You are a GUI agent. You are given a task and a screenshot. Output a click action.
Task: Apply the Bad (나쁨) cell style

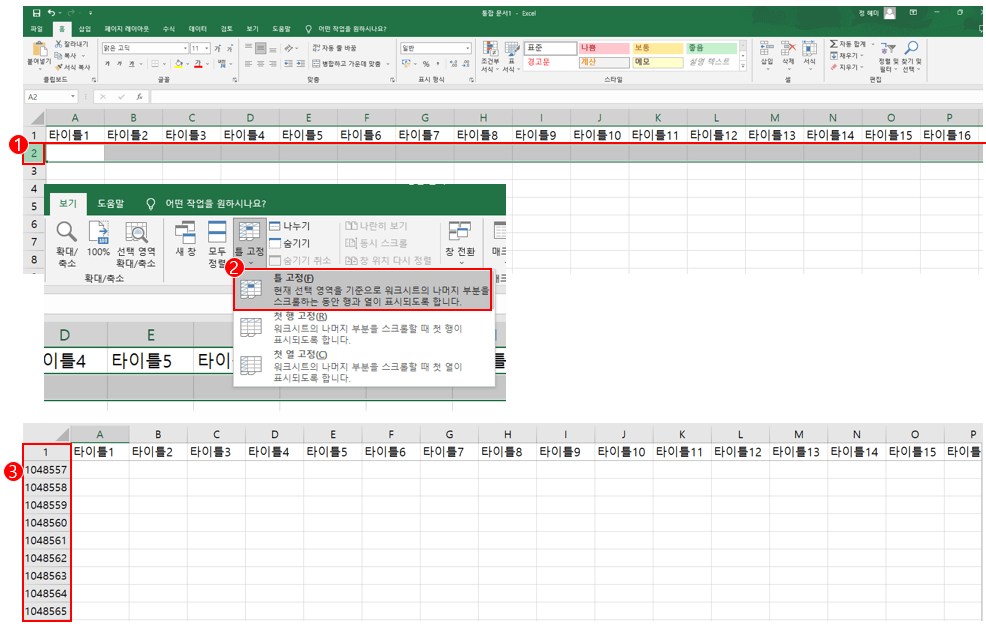(604, 48)
